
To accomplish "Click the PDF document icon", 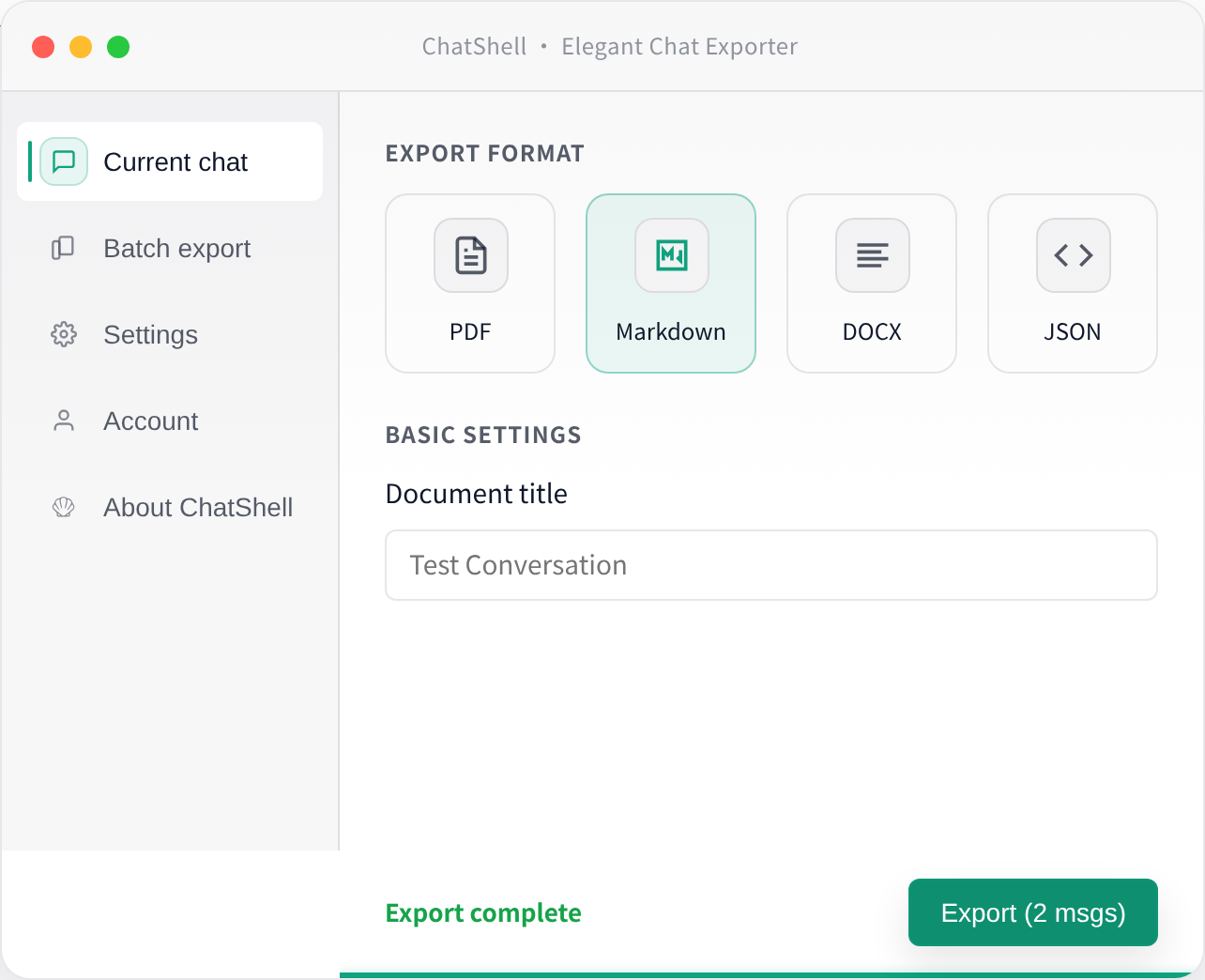I will pos(470,254).
